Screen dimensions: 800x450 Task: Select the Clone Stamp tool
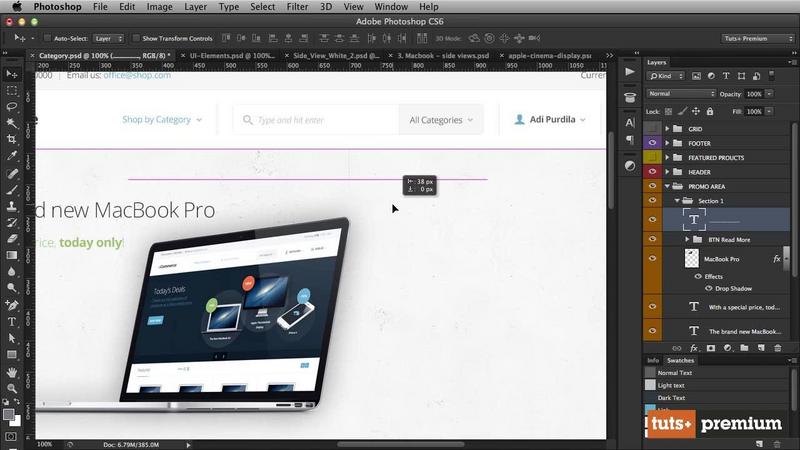coord(12,206)
